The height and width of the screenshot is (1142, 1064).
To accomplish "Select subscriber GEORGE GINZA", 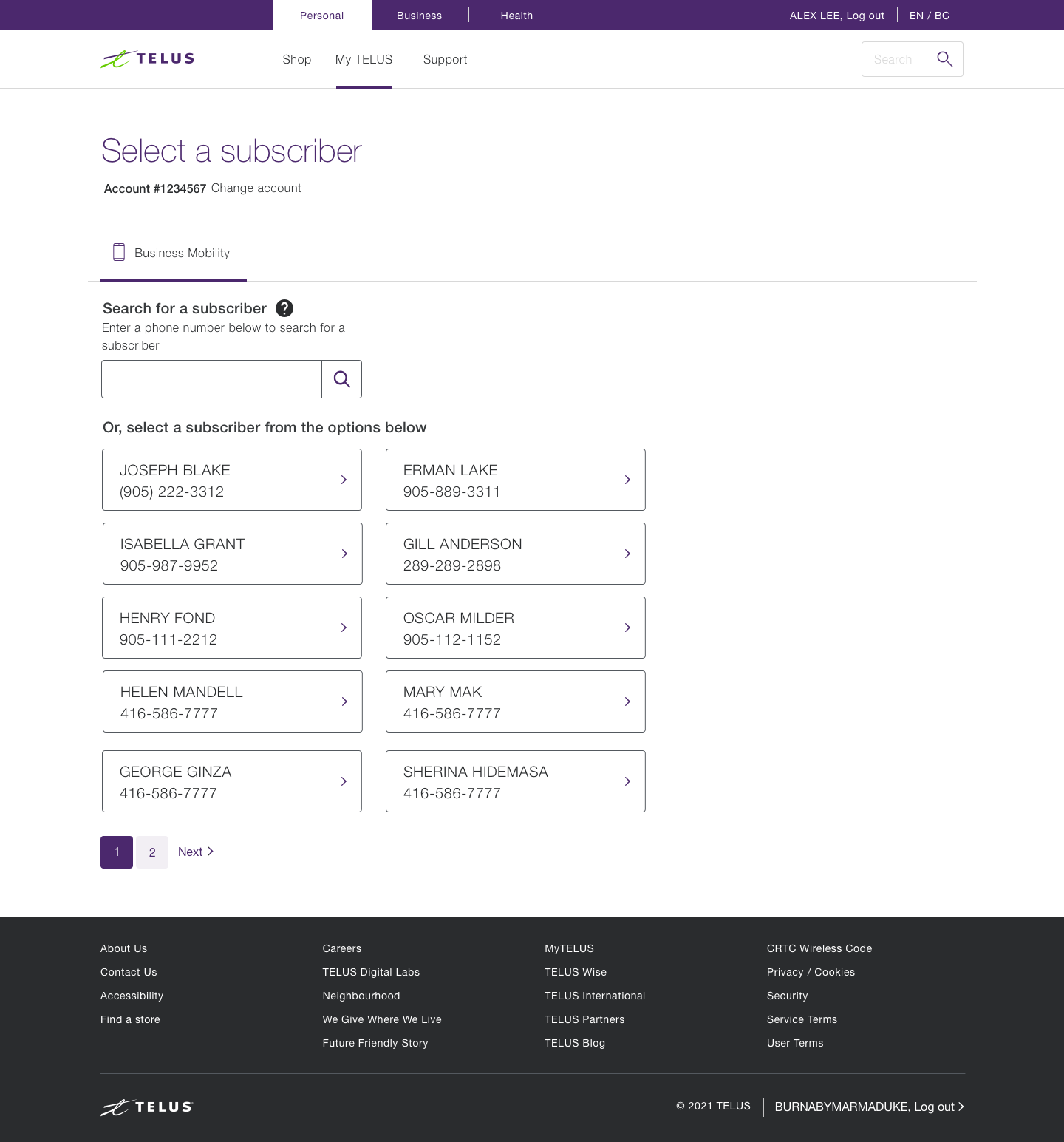I will 232,781.
